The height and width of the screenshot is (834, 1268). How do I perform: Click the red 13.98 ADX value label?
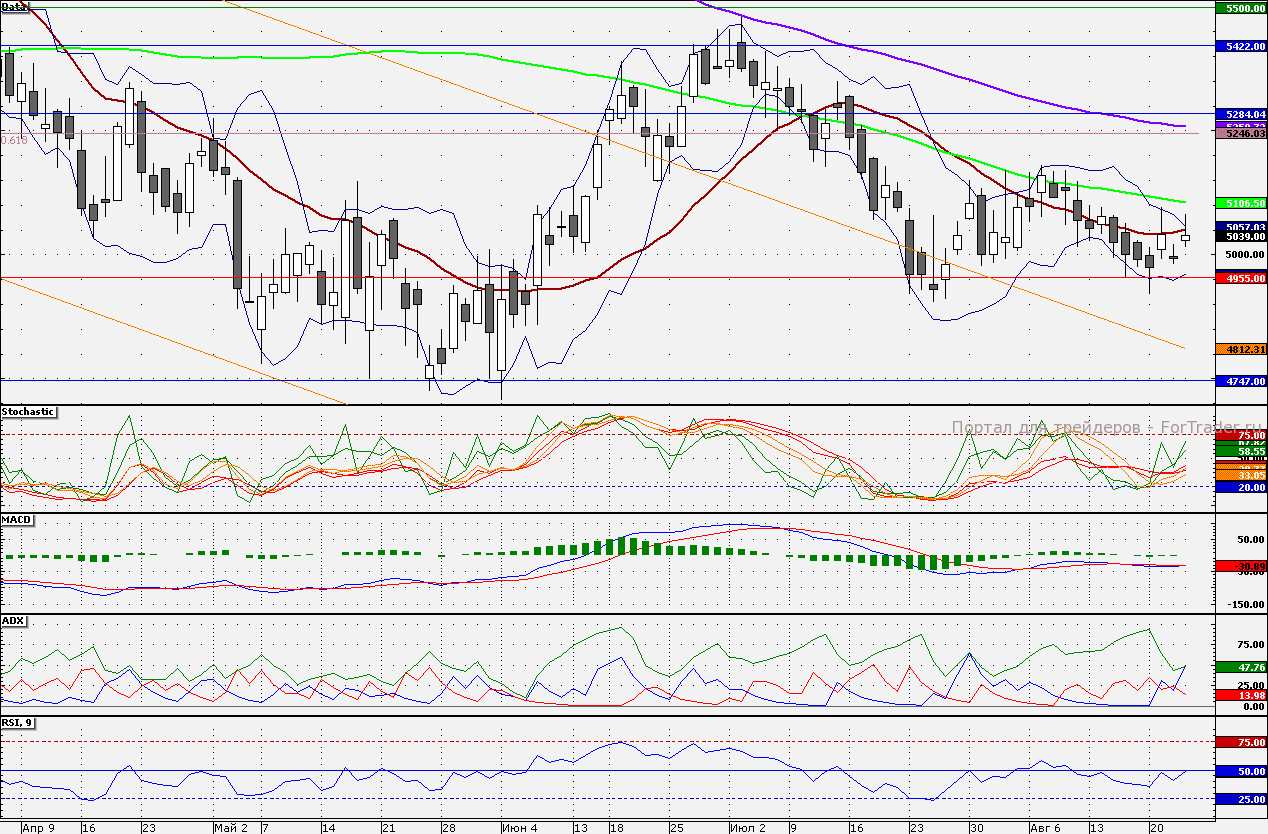pyautogui.click(x=1240, y=694)
